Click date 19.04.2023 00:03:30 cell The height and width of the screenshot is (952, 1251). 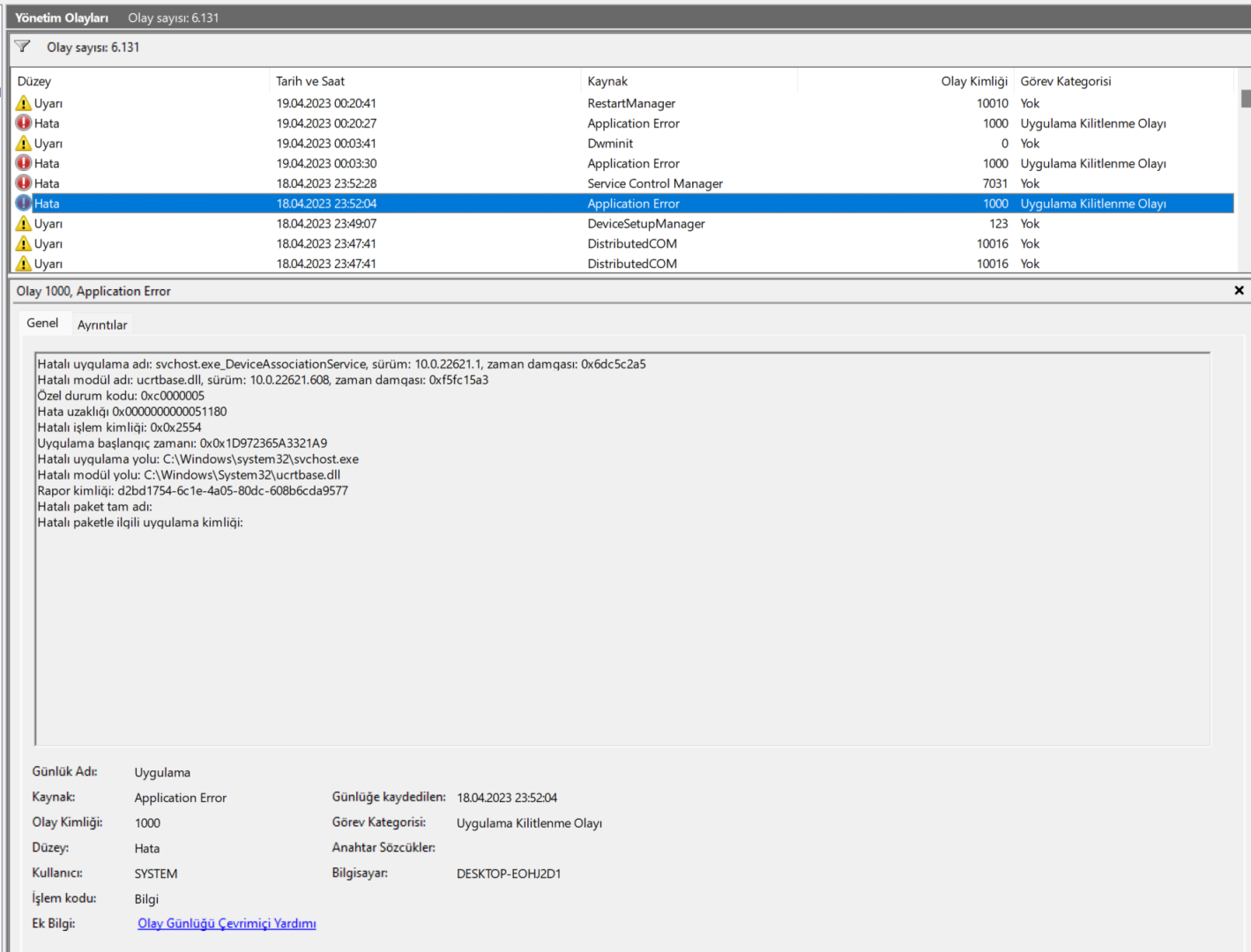(x=326, y=163)
